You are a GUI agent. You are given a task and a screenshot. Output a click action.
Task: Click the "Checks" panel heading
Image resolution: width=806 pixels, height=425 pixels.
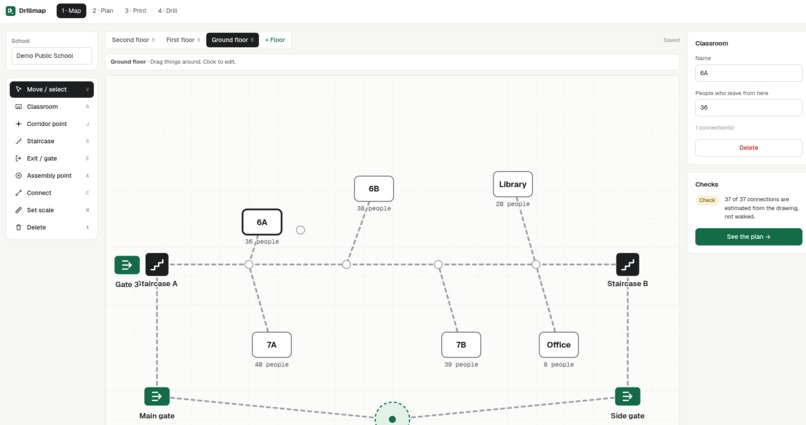(x=707, y=184)
